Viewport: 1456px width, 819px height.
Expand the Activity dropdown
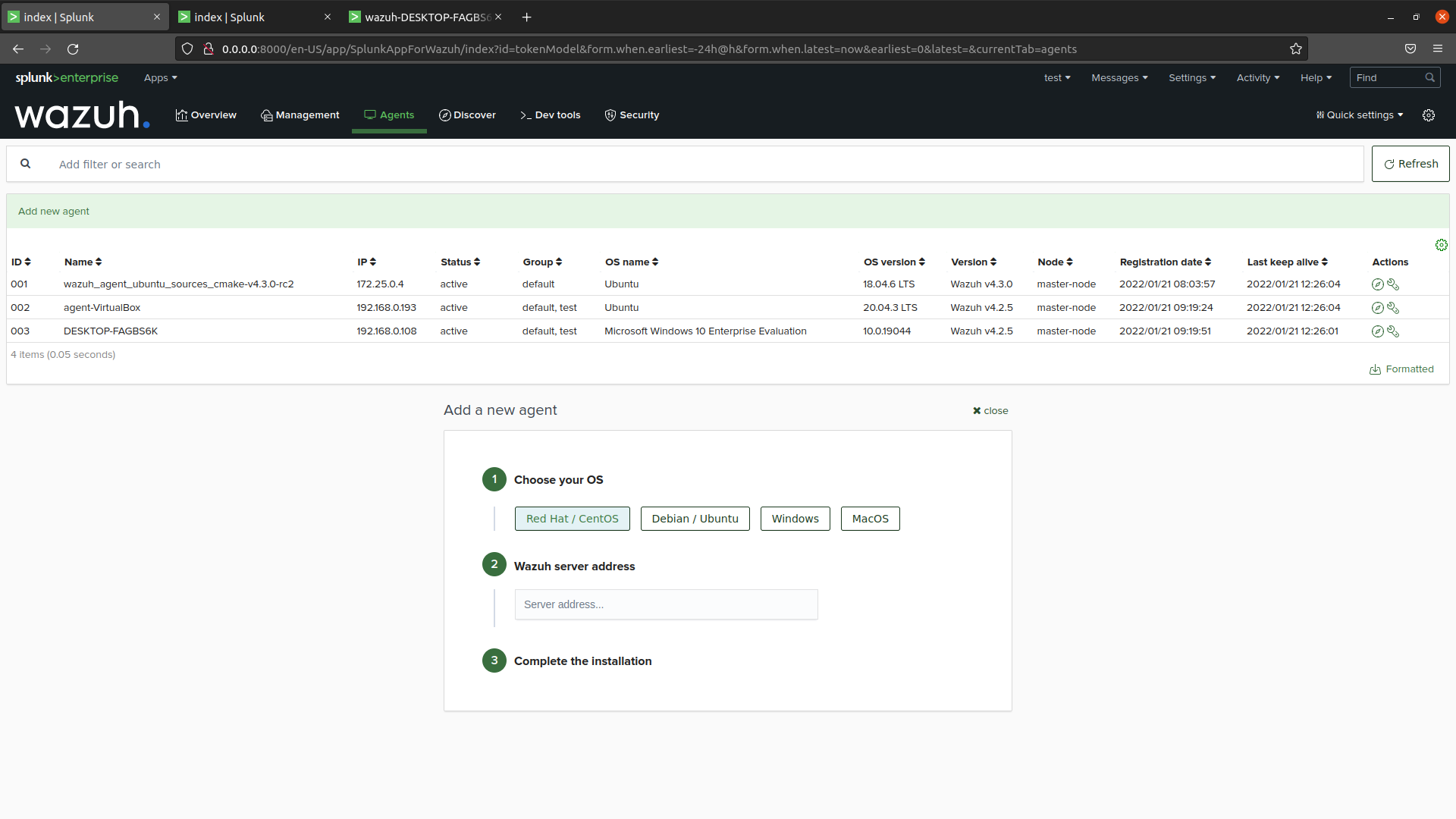point(1258,78)
